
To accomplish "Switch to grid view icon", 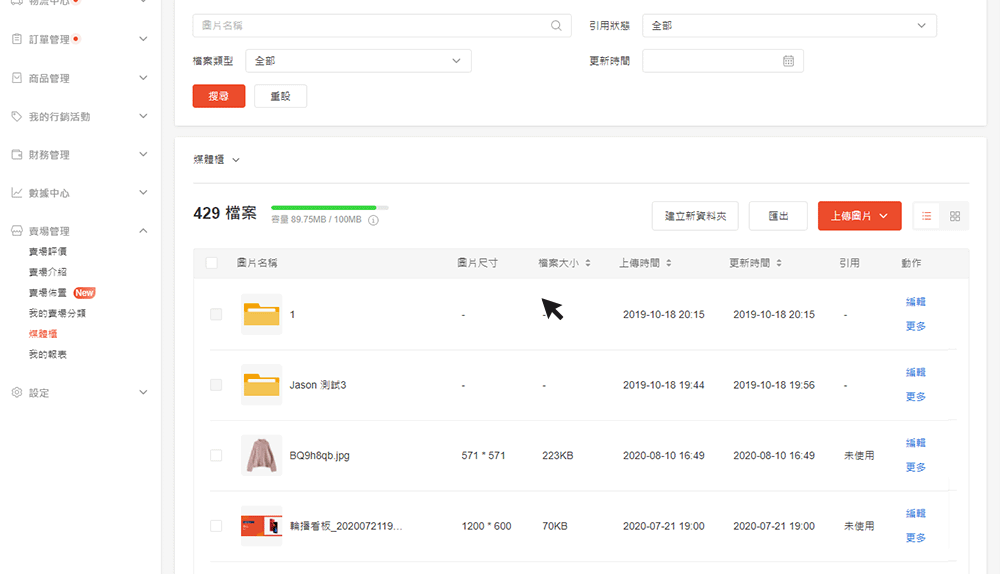I will (955, 216).
